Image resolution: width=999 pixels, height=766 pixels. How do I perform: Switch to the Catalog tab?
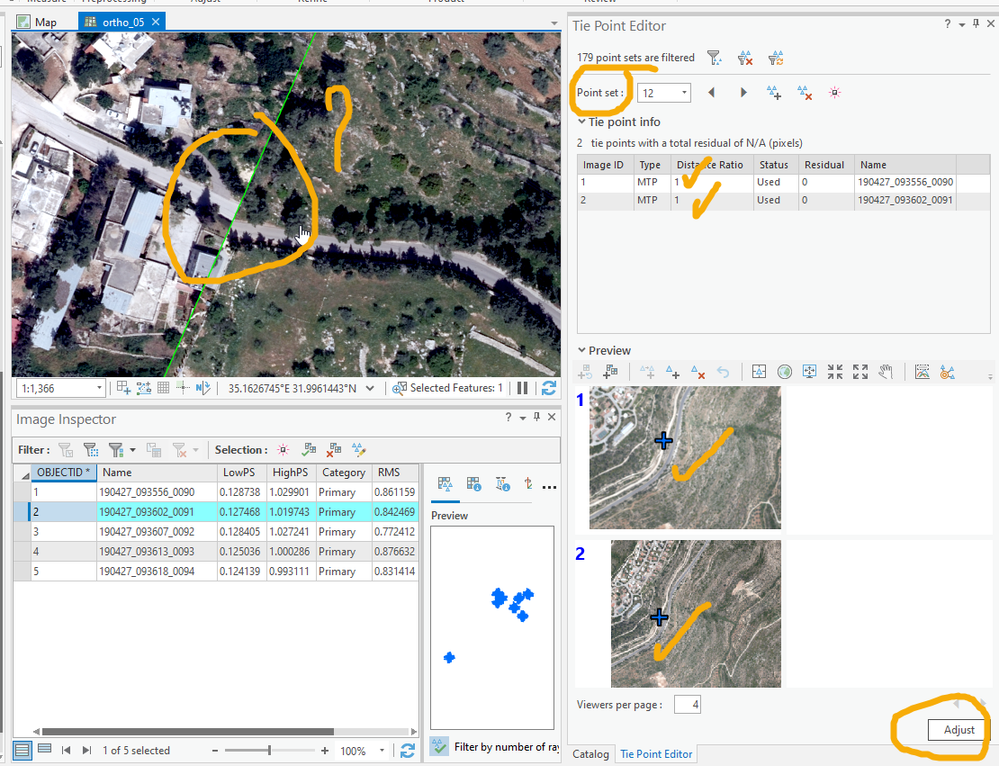click(x=589, y=754)
